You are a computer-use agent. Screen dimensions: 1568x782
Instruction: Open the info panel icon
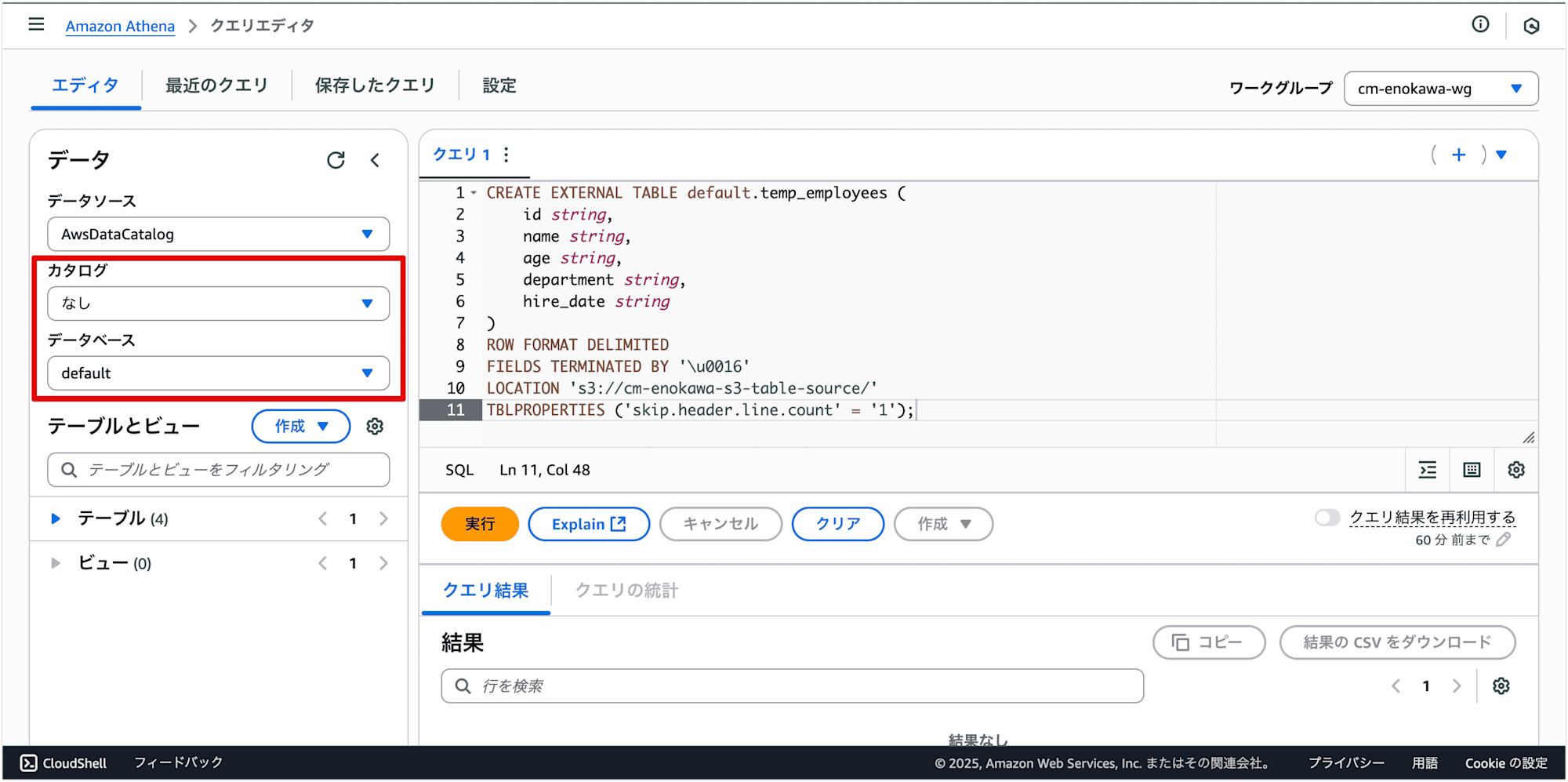pos(1480,24)
